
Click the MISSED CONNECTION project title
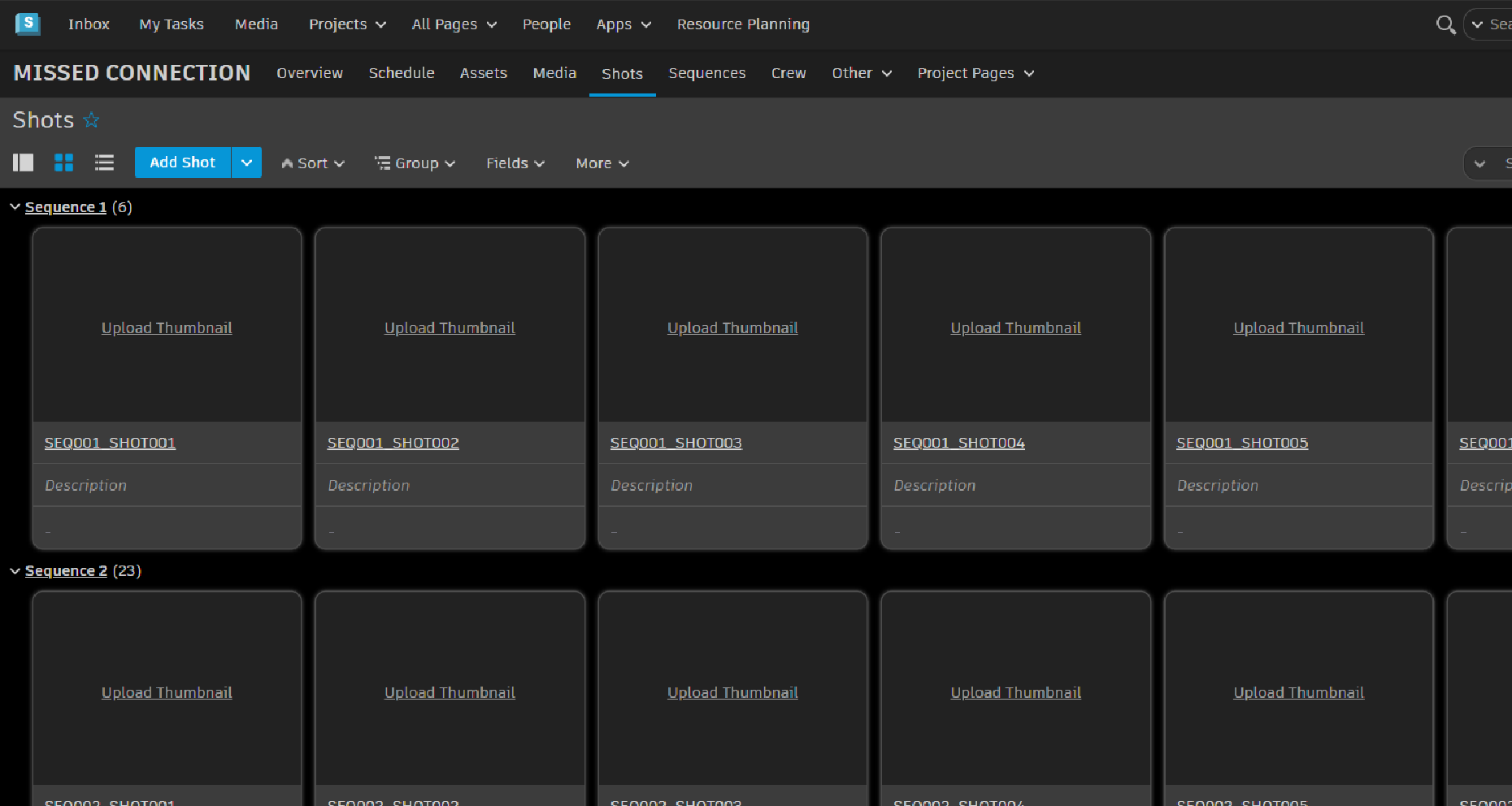click(132, 73)
